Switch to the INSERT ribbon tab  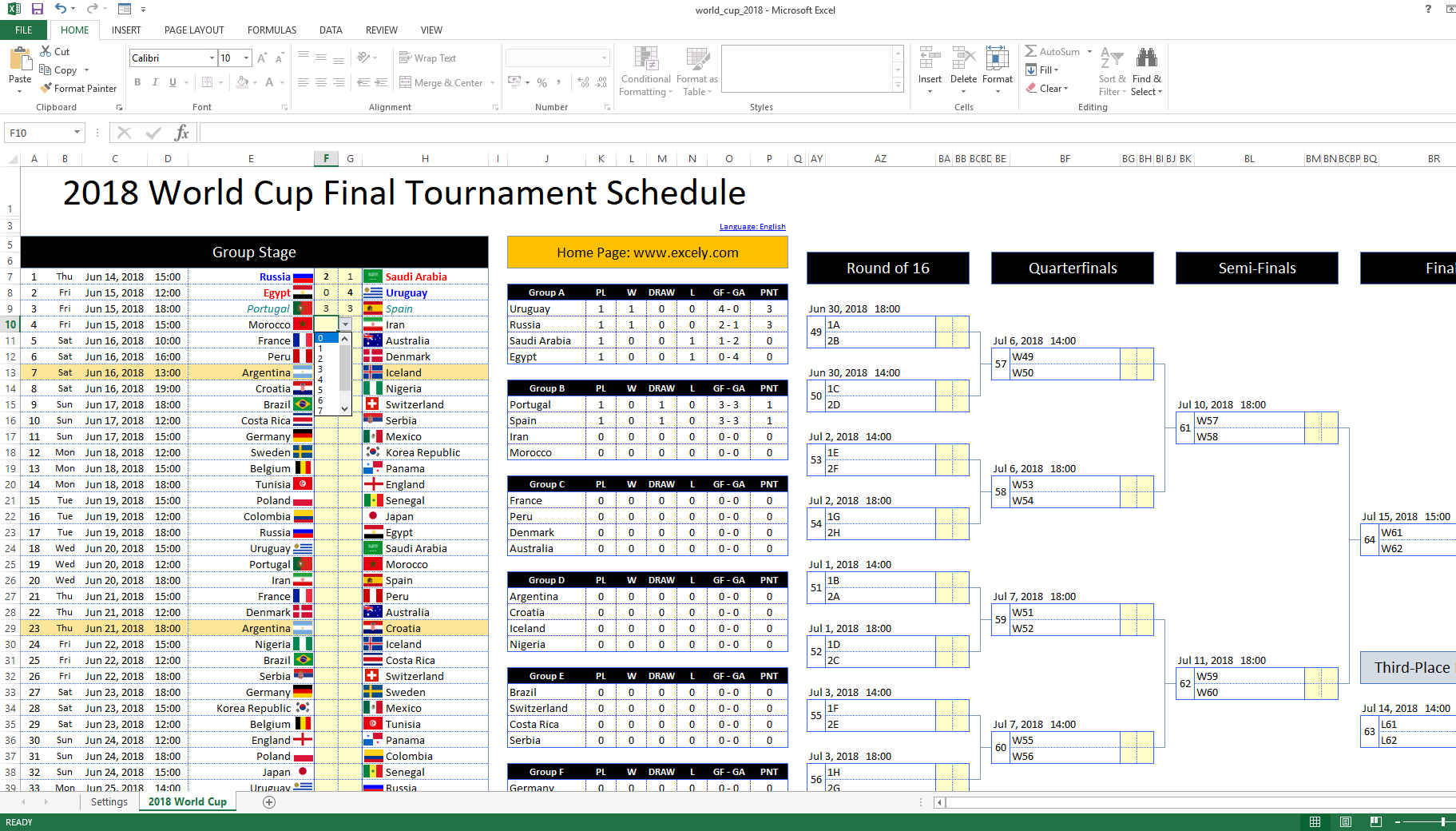126,30
